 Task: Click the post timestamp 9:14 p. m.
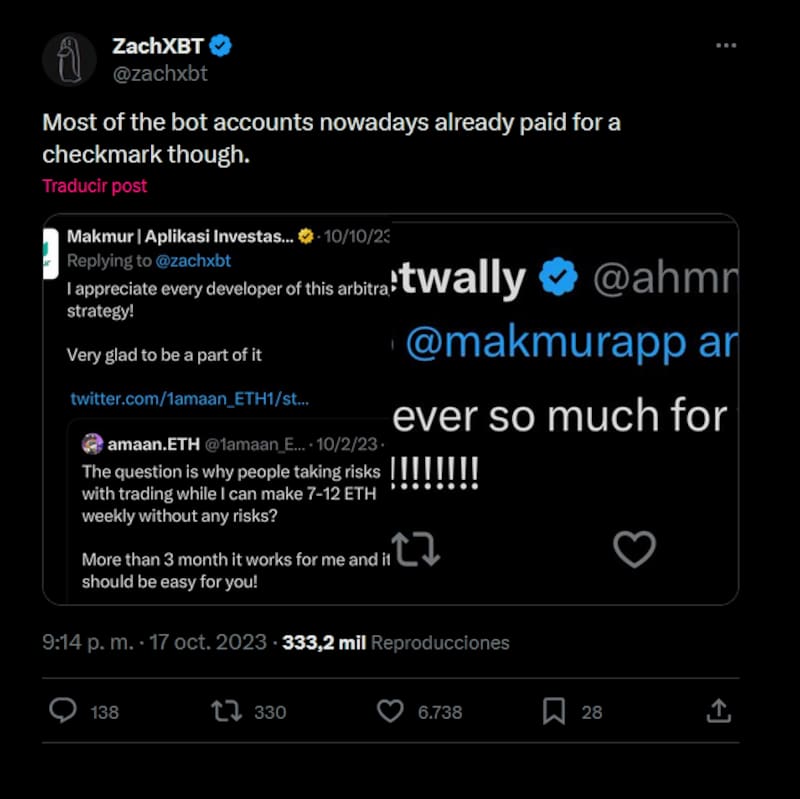(x=88, y=643)
